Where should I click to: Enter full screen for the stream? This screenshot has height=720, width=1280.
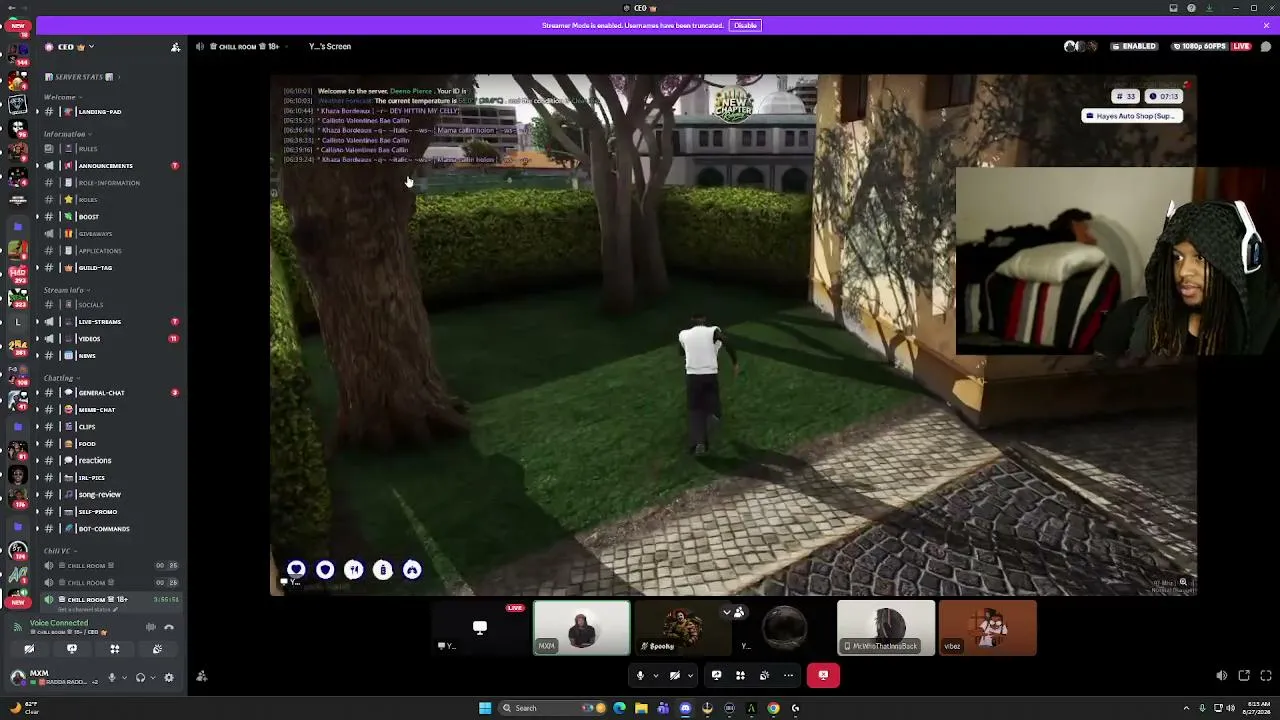point(1266,676)
